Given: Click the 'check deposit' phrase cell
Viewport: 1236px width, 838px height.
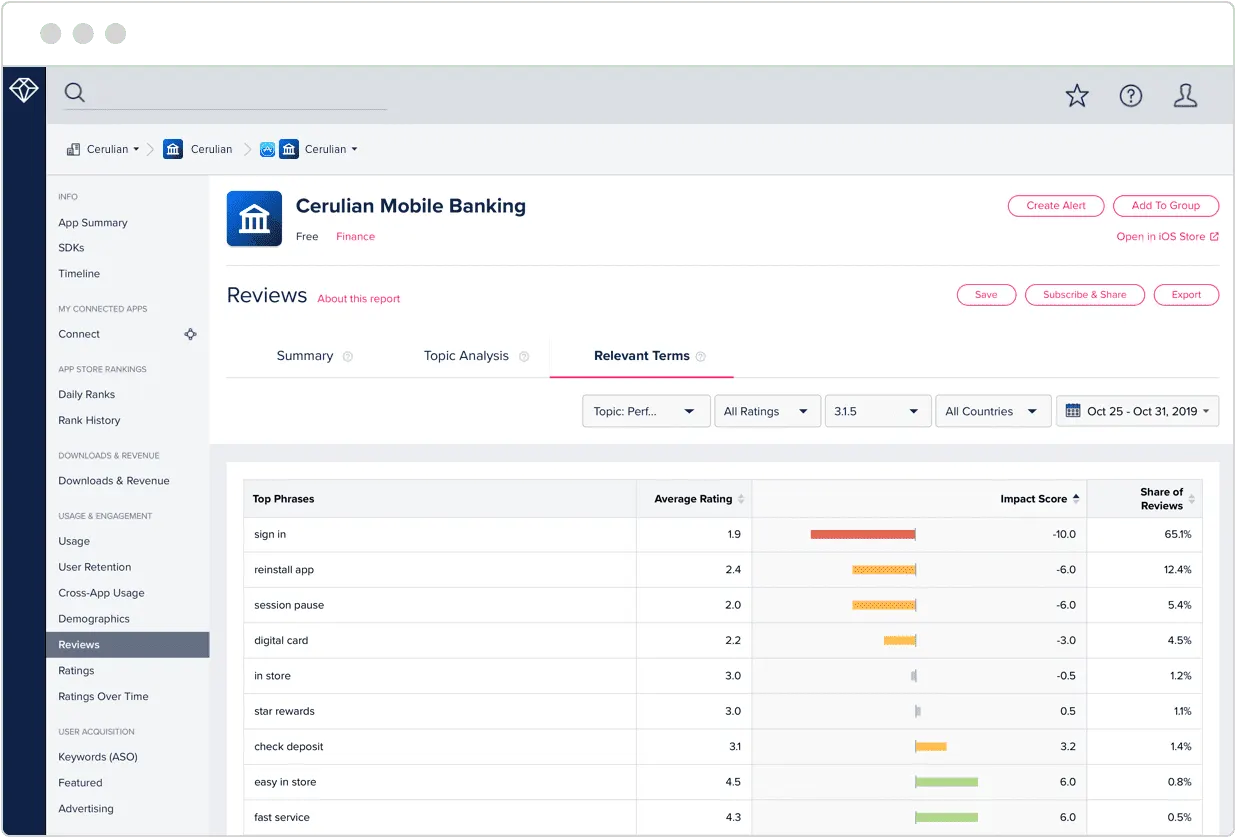Looking at the screenshot, I should coord(440,747).
